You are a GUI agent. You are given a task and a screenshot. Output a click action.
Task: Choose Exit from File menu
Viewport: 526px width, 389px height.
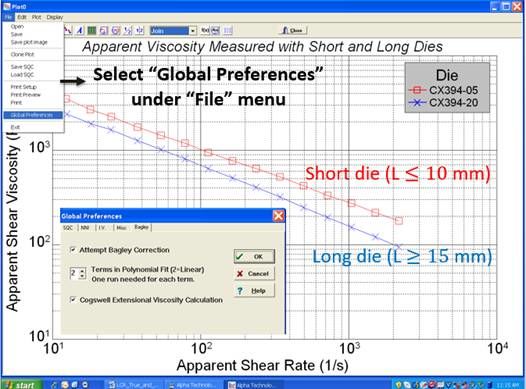pos(15,127)
